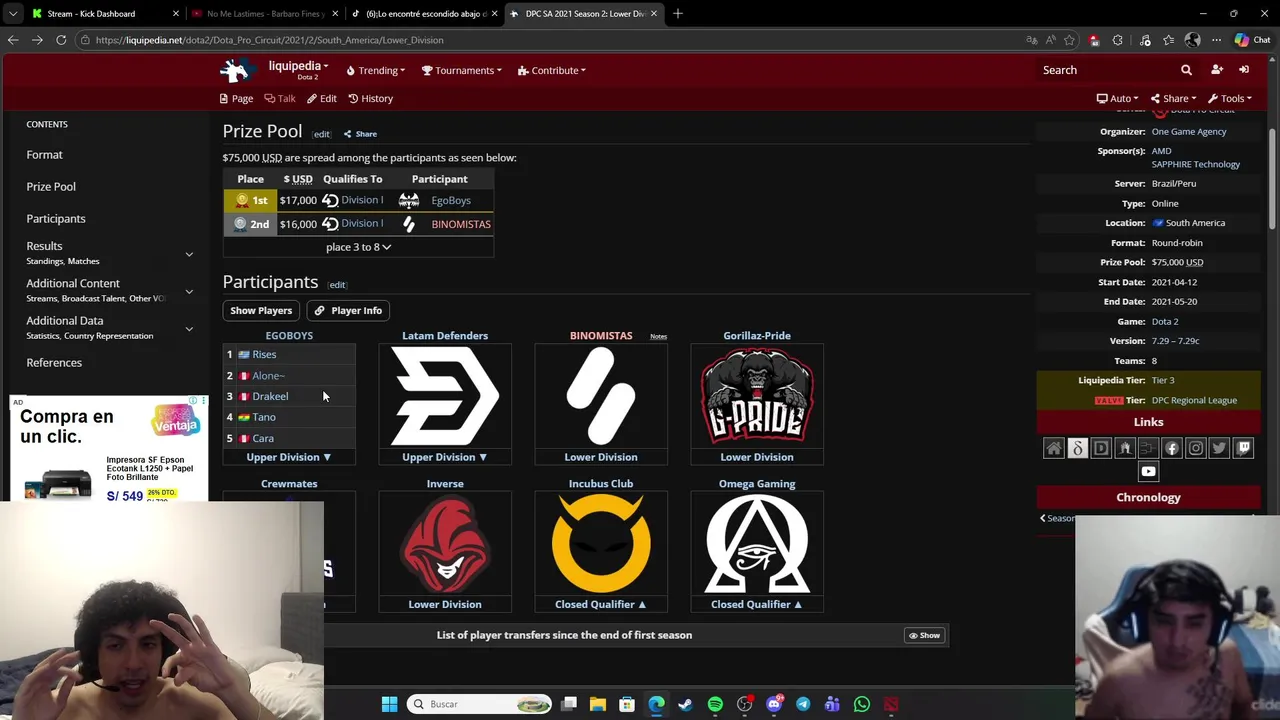Switch to the Page tab
The image size is (1280, 720).
pyautogui.click(x=236, y=98)
